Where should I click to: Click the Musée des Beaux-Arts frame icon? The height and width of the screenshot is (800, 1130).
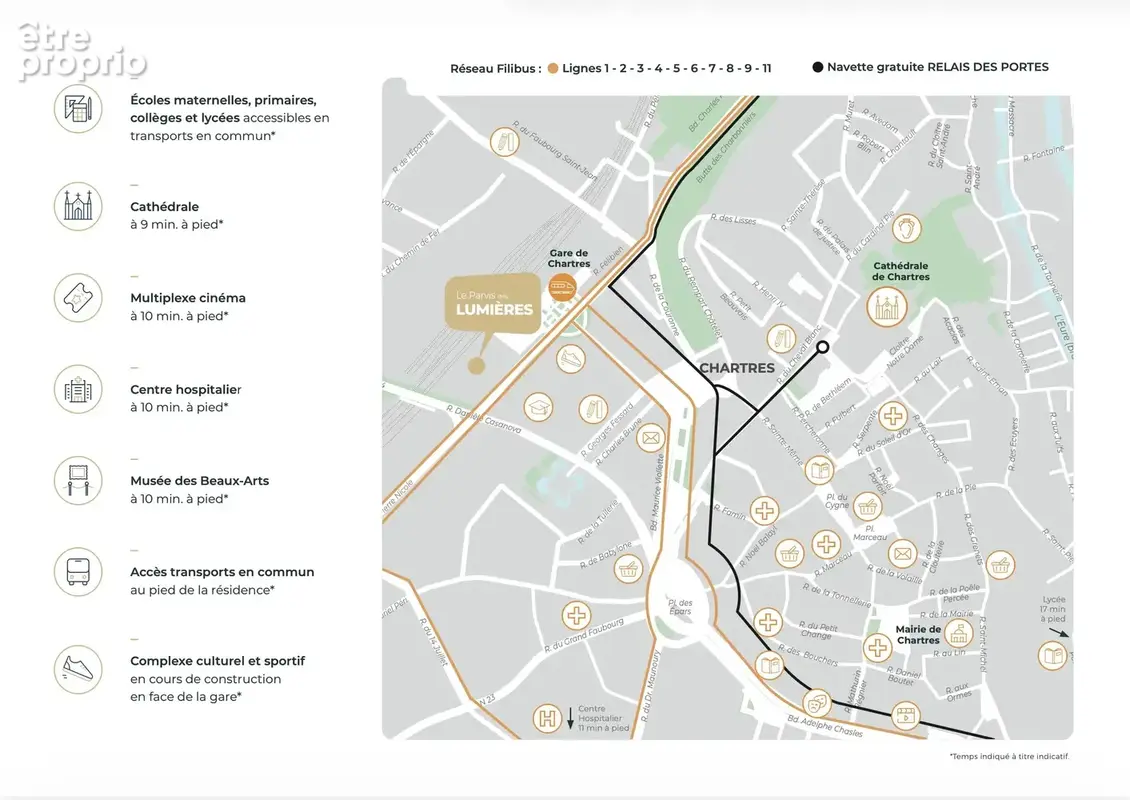(x=78, y=481)
